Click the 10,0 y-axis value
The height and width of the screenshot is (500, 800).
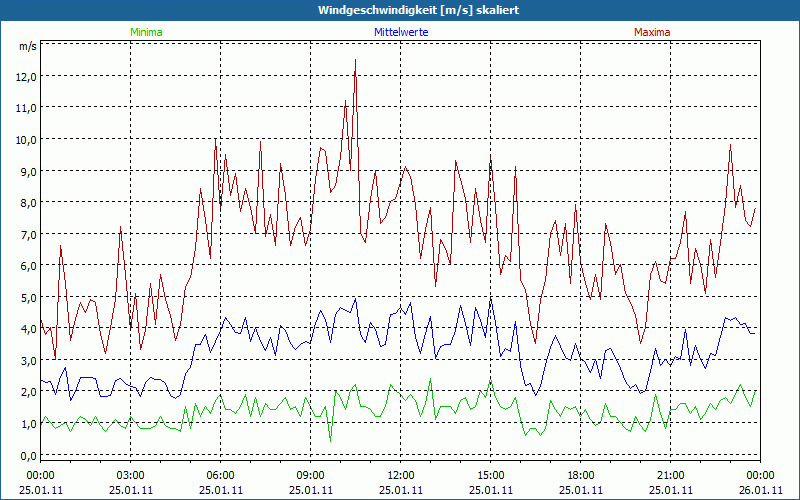click(27, 140)
